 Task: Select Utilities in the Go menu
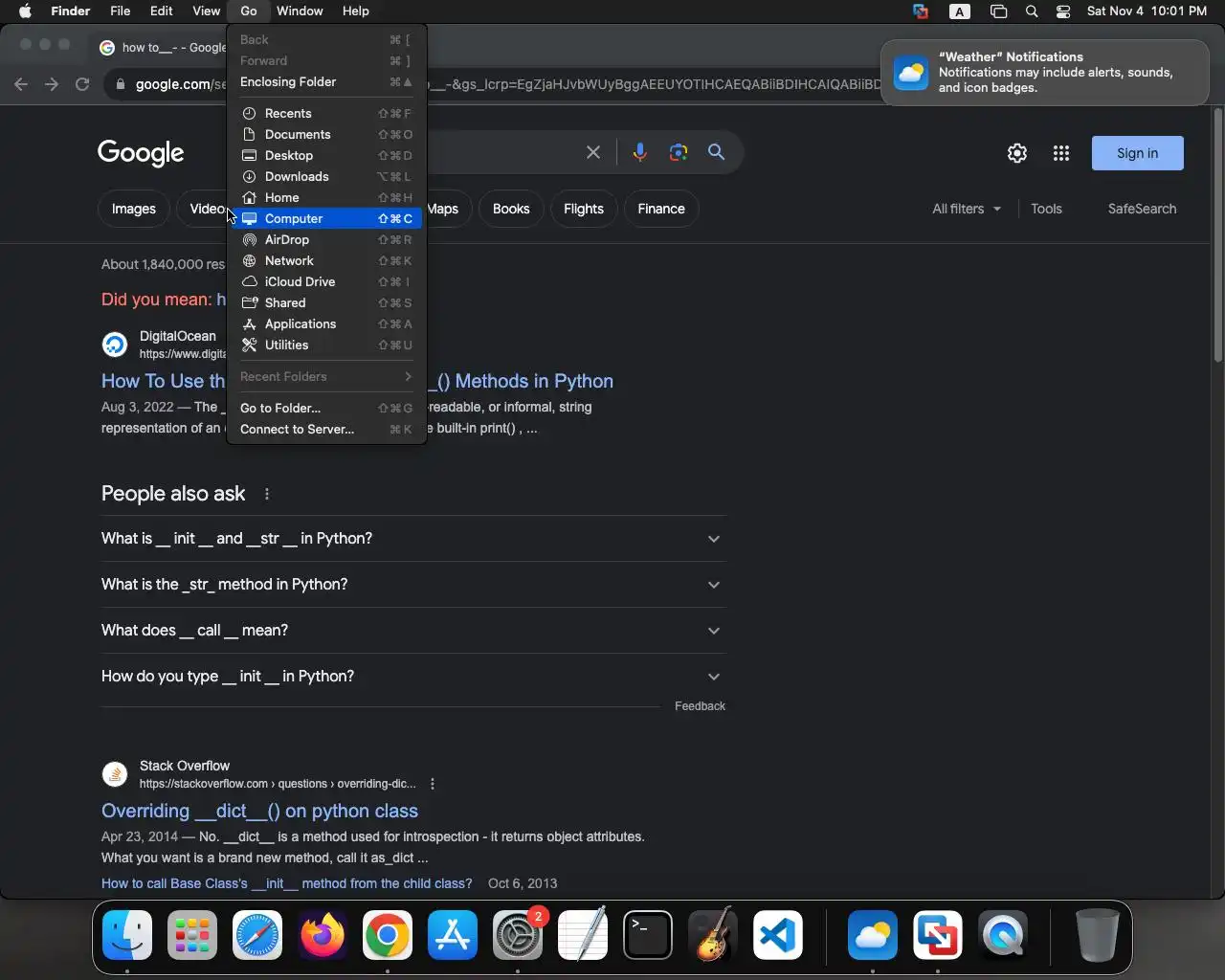pos(326,345)
